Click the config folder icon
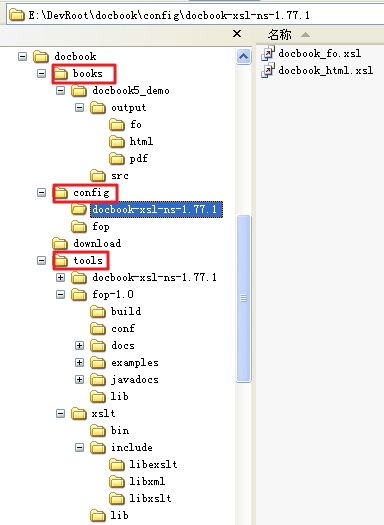This screenshot has height=525, width=384. coord(60,193)
